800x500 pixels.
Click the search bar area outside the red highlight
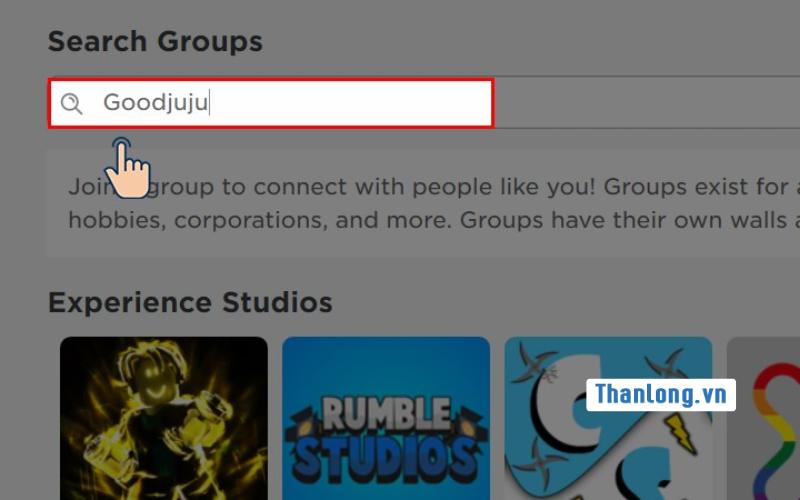(x=647, y=103)
